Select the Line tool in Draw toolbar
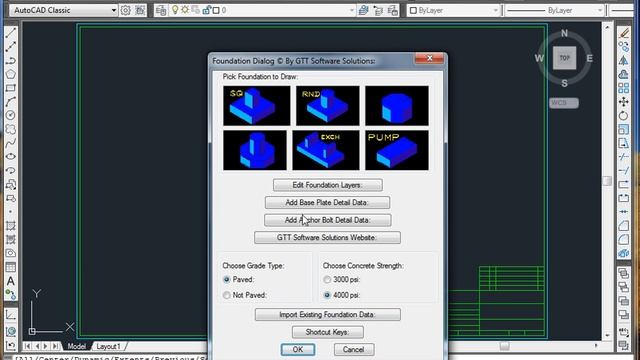Screen dimensions: 640x360 [x=11, y=33]
